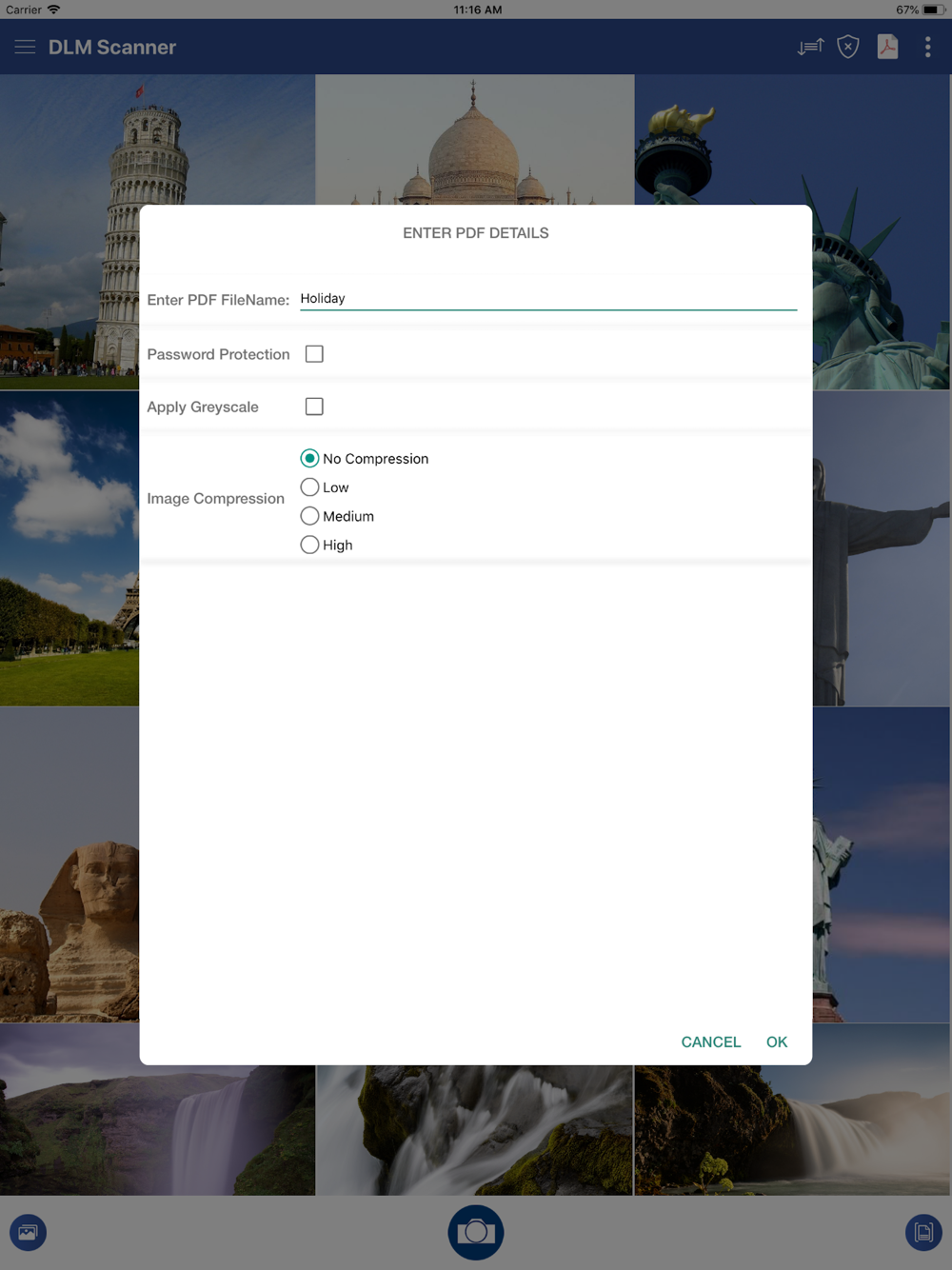Tap the battery indicator in status bar
Image resolution: width=952 pixels, height=1270 pixels.
click(x=933, y=10)
